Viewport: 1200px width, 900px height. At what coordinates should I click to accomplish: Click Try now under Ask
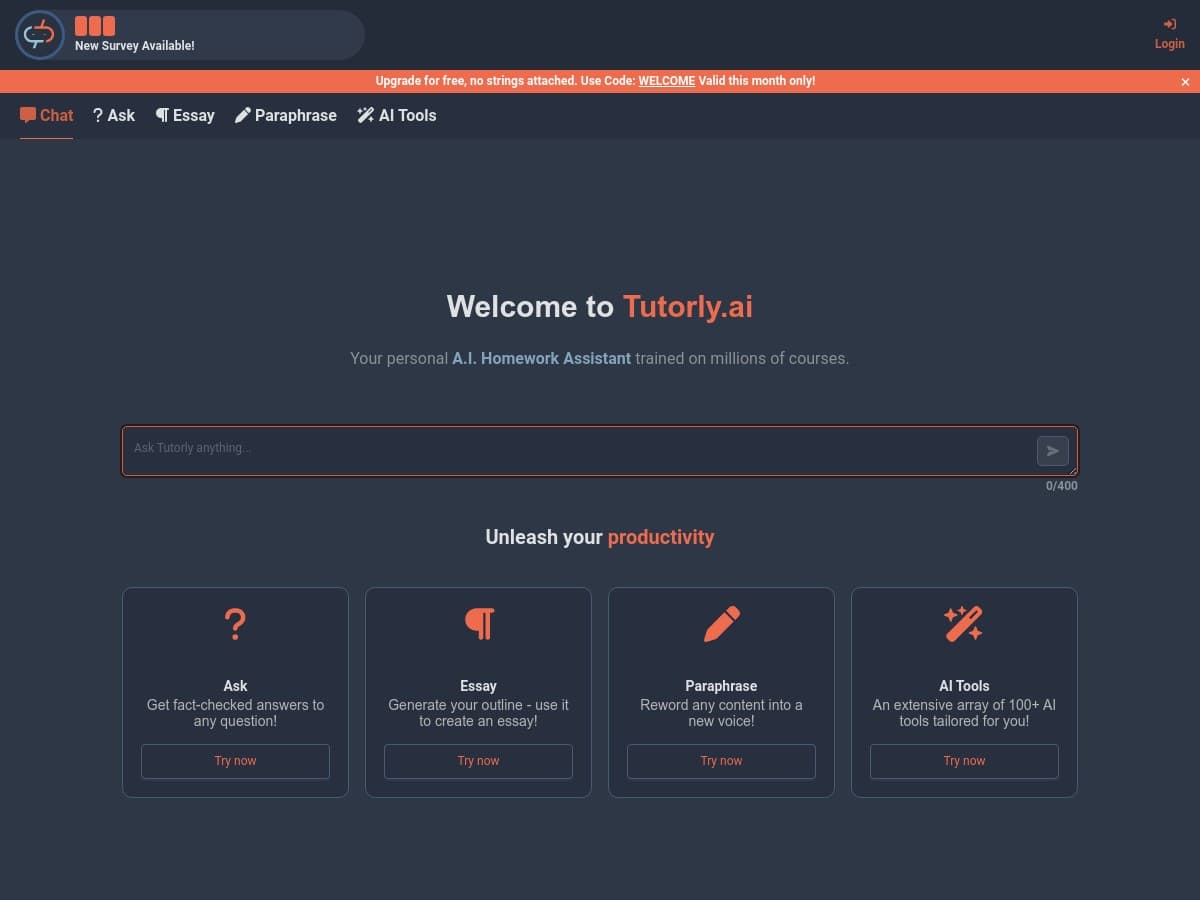click(235, 761)
